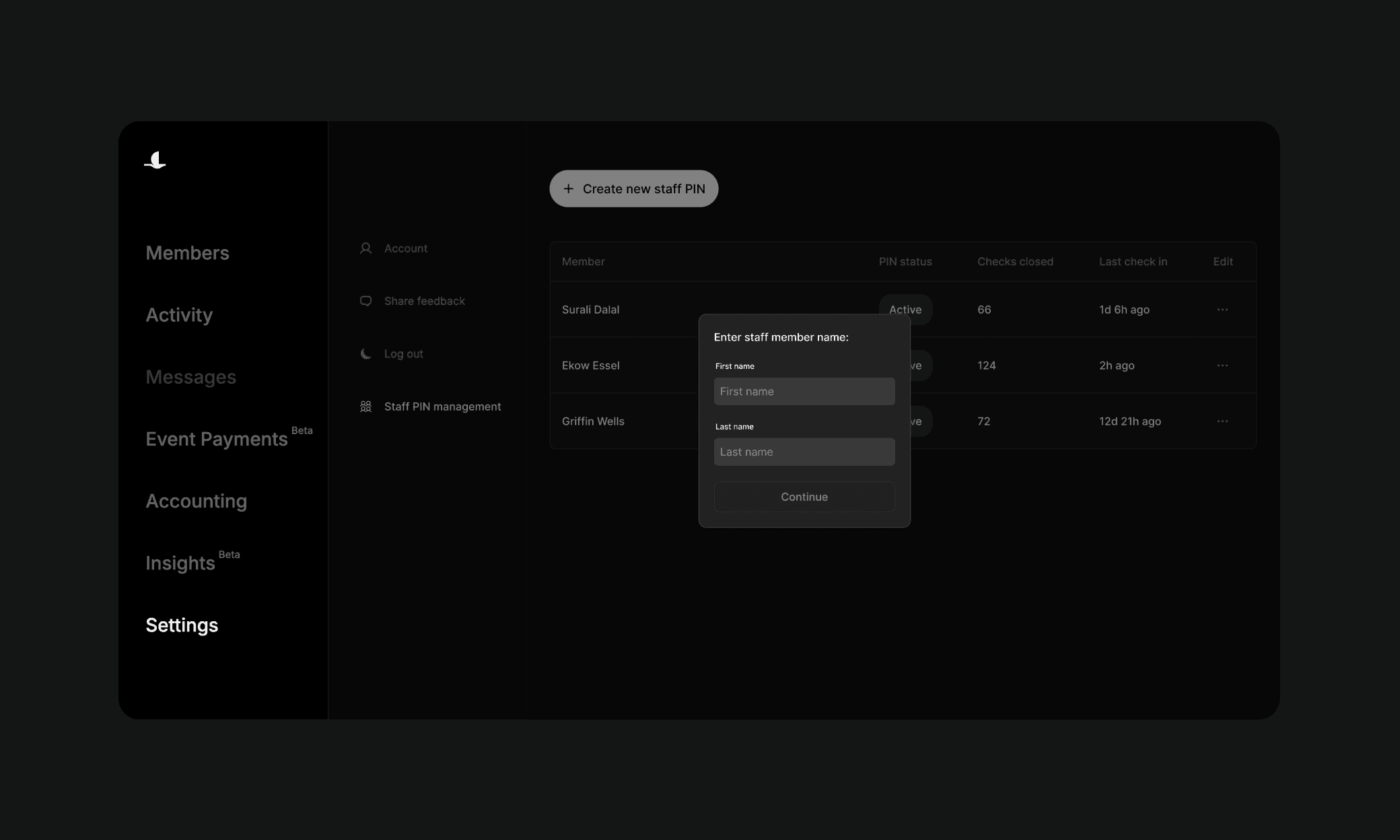Click plus icon on Create new staff PIN
This screenshot has width=1400, height=840.
click(569, 189)
